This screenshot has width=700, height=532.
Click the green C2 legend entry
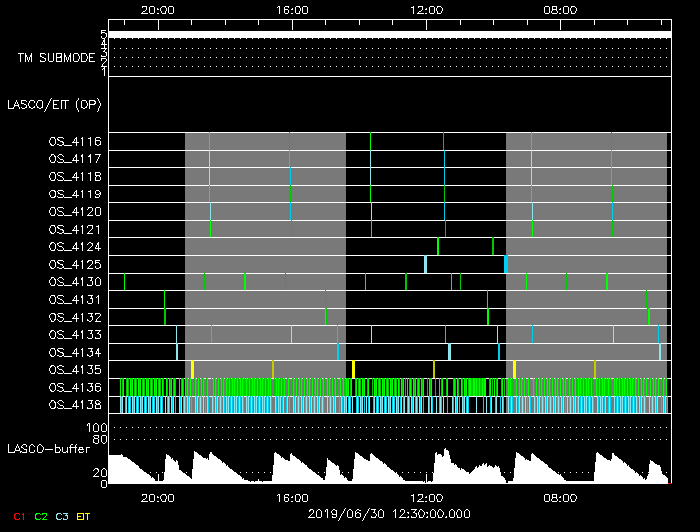coord(41,517)
